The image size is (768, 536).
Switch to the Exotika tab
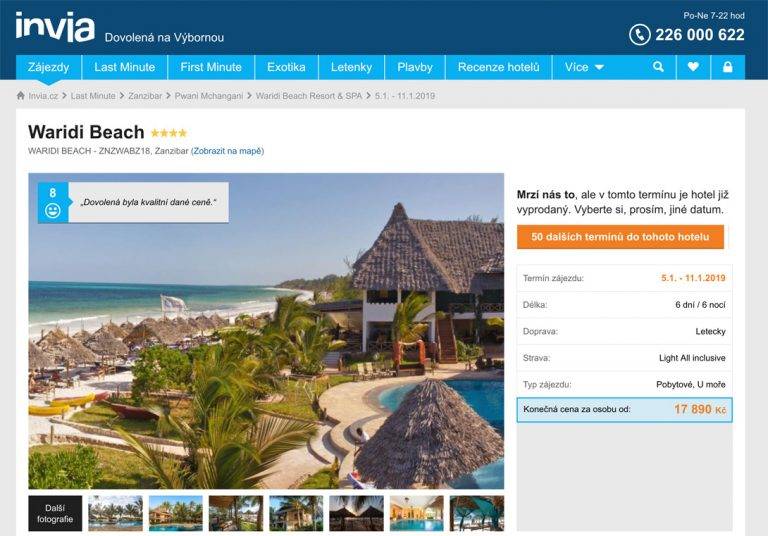pyautogui.click(x=286, y=67)
